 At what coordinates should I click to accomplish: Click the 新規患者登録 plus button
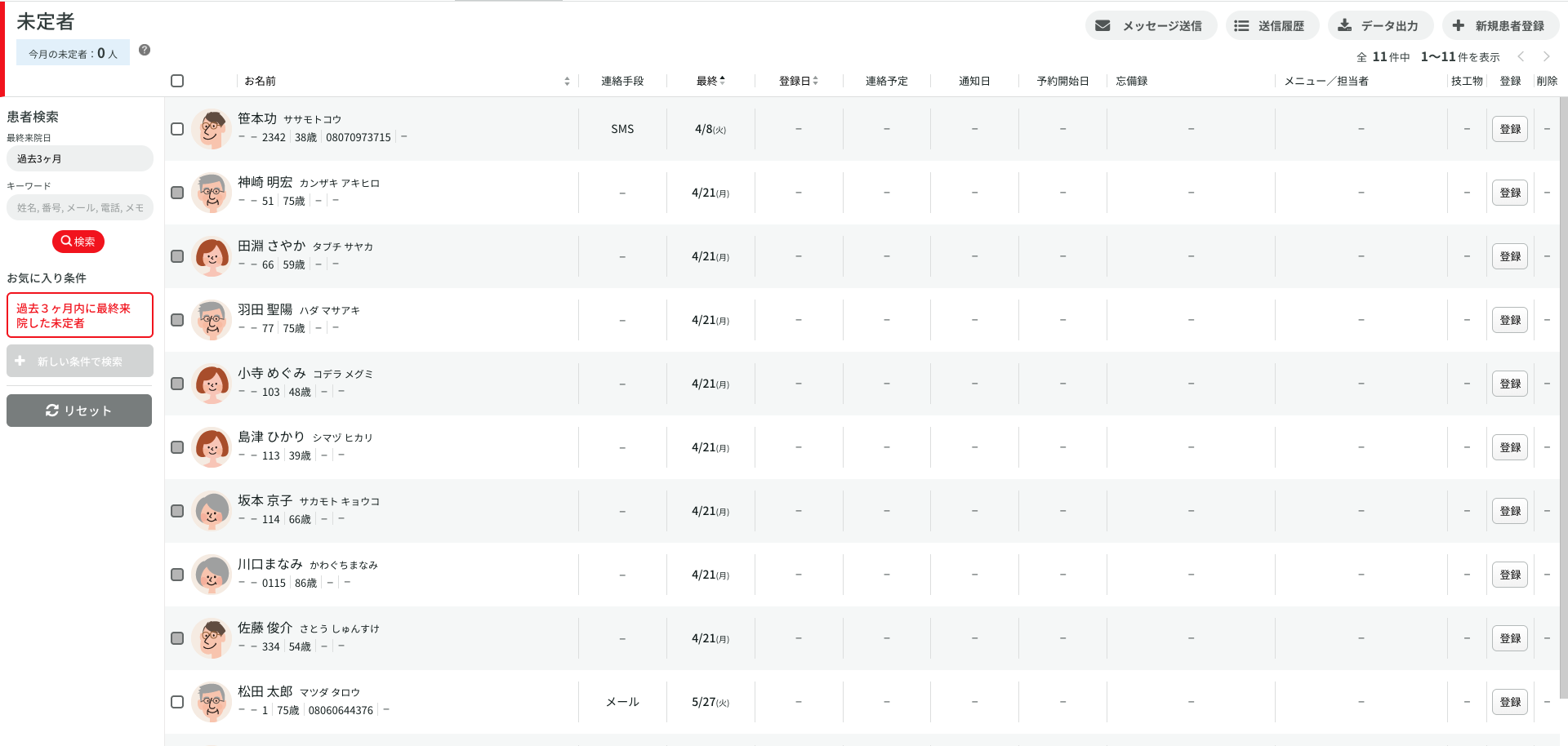[x=1499, y=26]
